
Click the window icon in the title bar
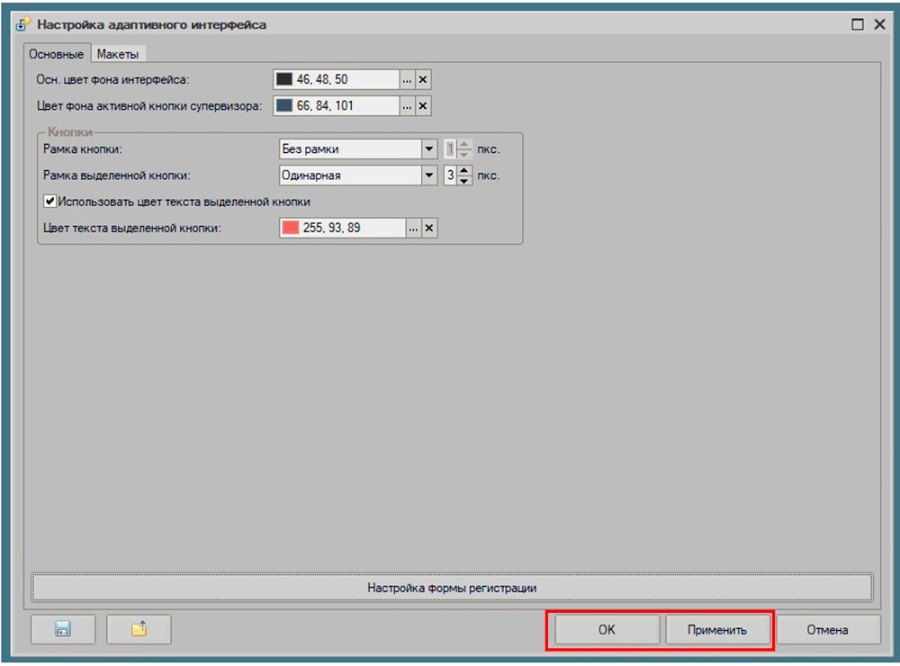pyautogui.click(x=23, y=24)
